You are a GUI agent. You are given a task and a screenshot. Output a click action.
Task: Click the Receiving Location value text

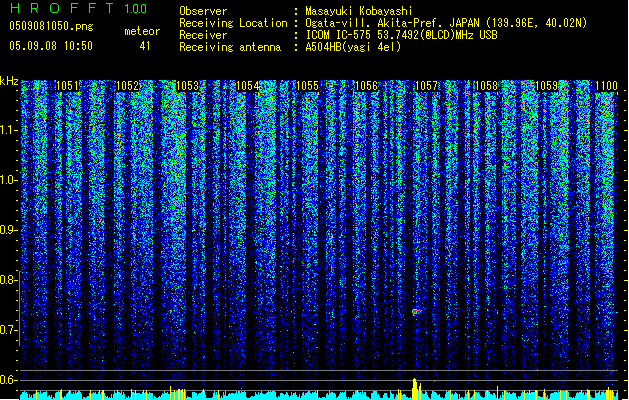(x=446, y=23)
